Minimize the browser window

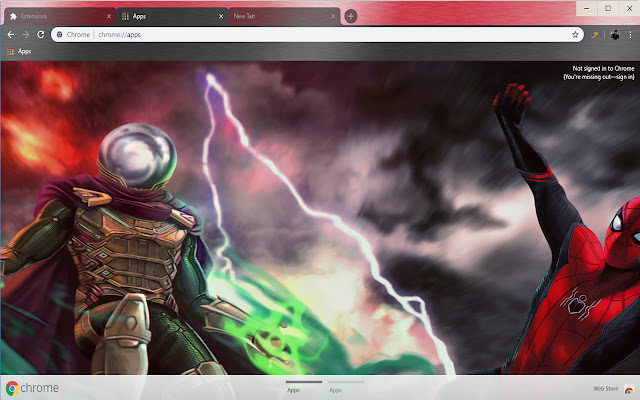(x=587, y=8)
